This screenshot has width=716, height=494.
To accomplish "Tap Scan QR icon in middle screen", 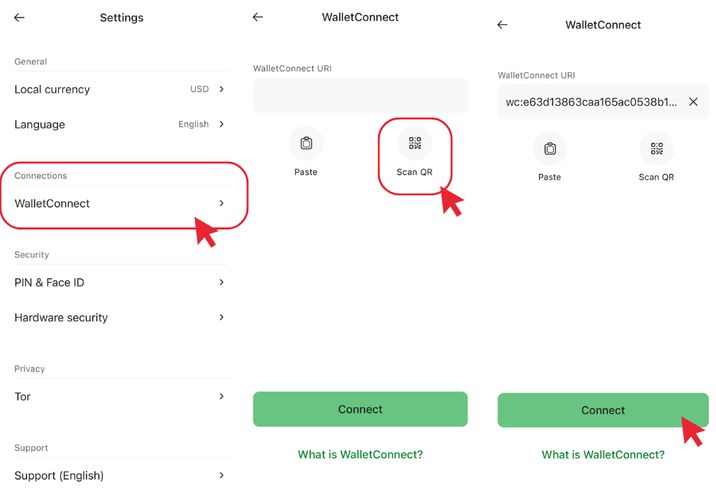I will click(414, 144).
